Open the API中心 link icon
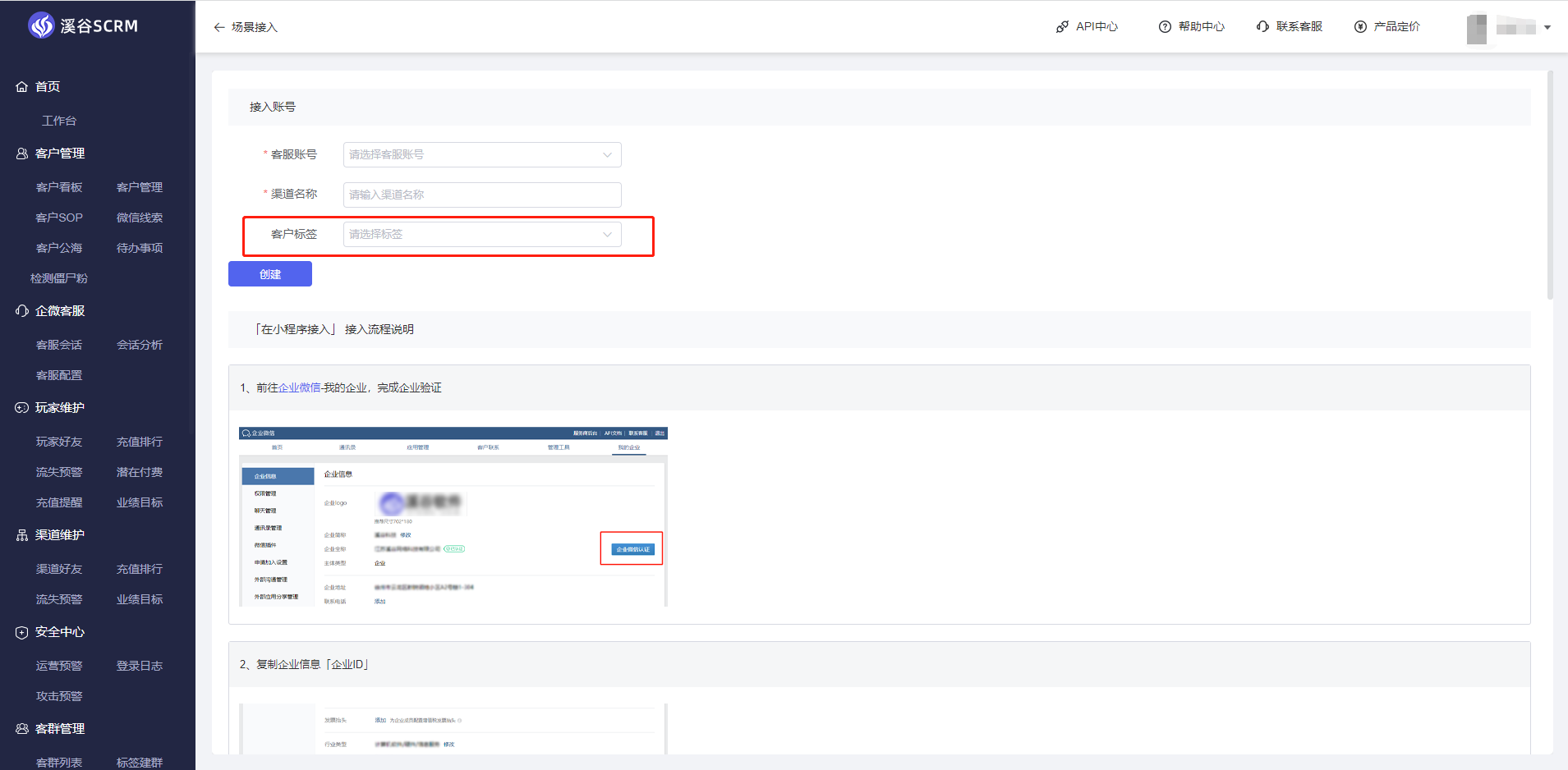Screen dimensions: 1568x770 pos(1062,27)
